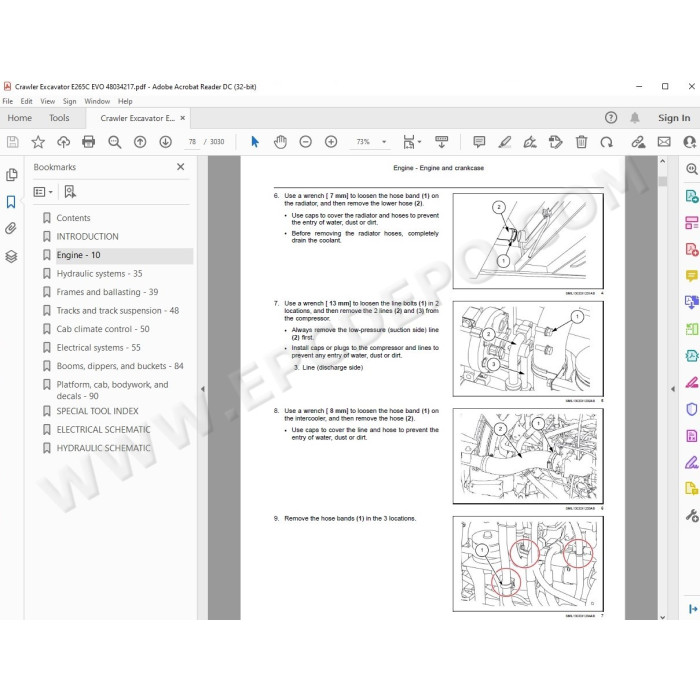Print the document
700x700 pixels.
[89, 142]
